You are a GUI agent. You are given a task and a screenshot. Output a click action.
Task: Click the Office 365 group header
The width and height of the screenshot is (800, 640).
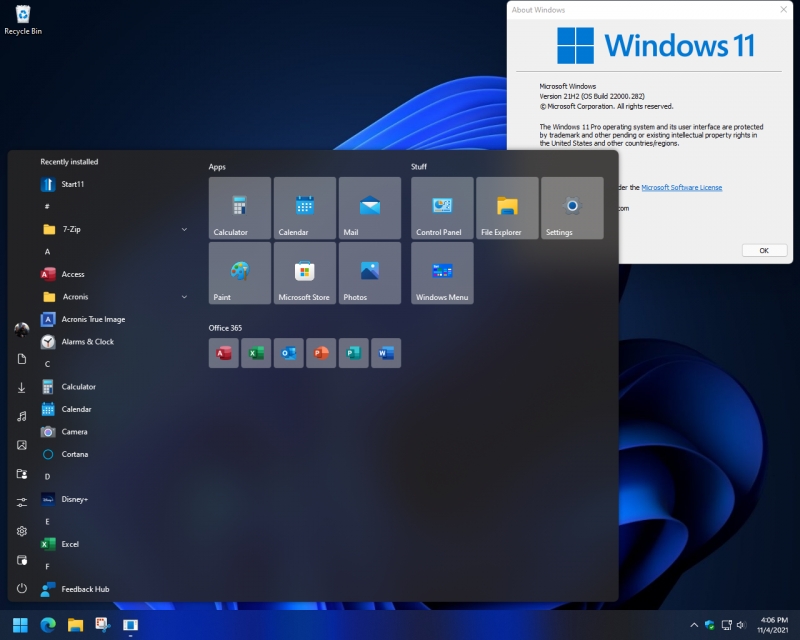pyautogui.click(x=225, y=328)
